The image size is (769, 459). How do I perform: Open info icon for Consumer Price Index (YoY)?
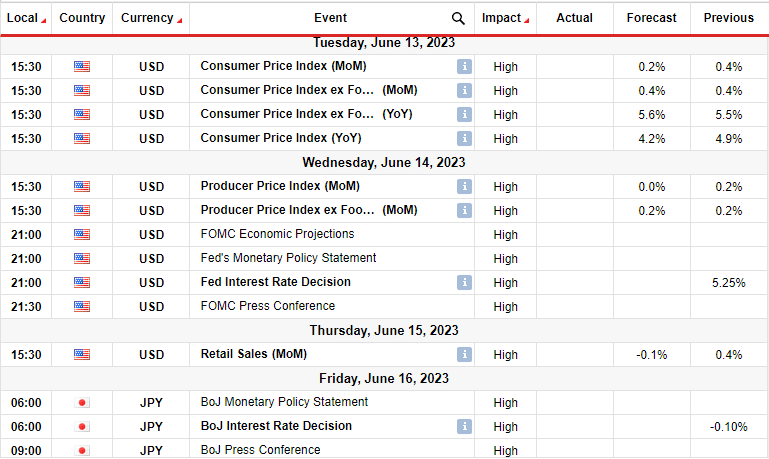[x=464, y=138]
